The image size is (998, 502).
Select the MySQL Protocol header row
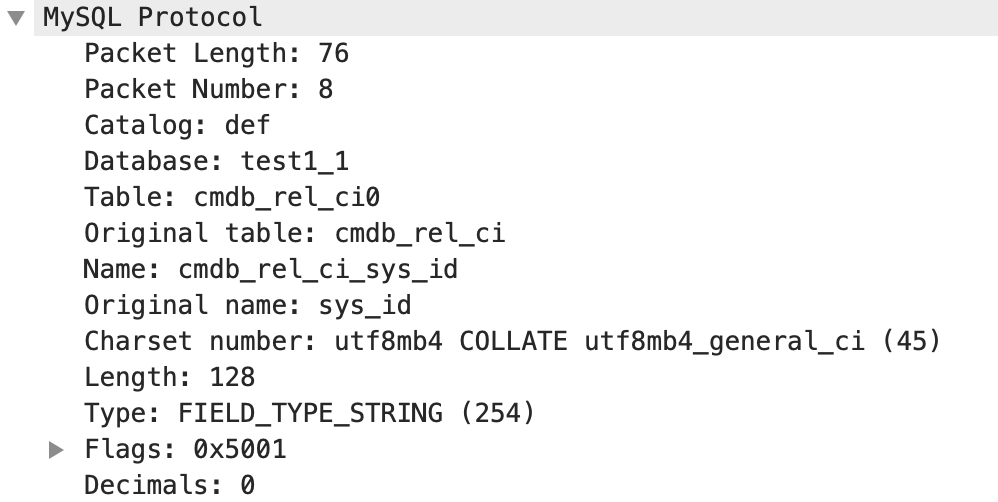click(152, 17)
